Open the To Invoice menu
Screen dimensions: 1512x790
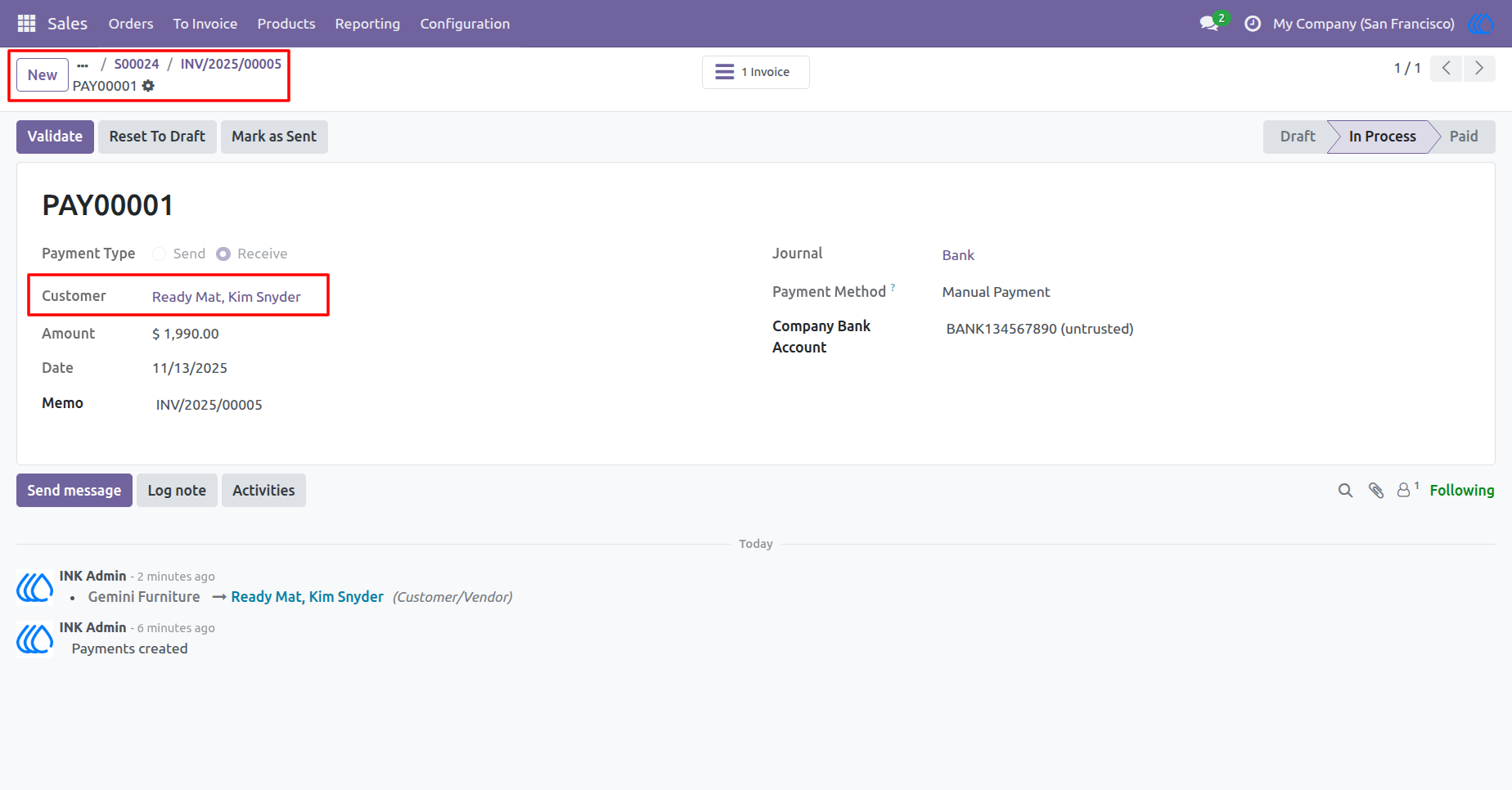pyautogui.click(x=205, y=24)
